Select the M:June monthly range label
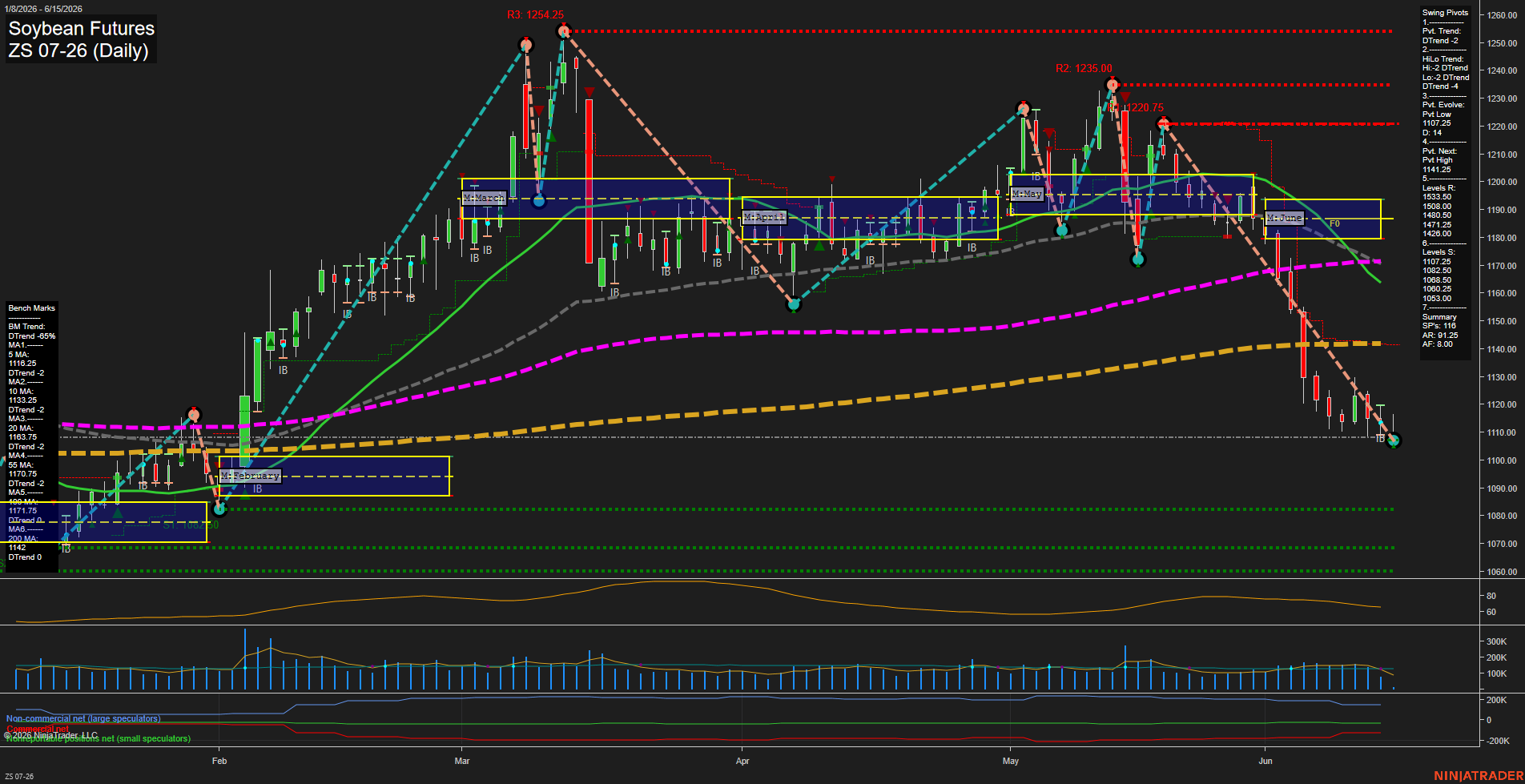The image size is (1525, 784). (1285, 218)
